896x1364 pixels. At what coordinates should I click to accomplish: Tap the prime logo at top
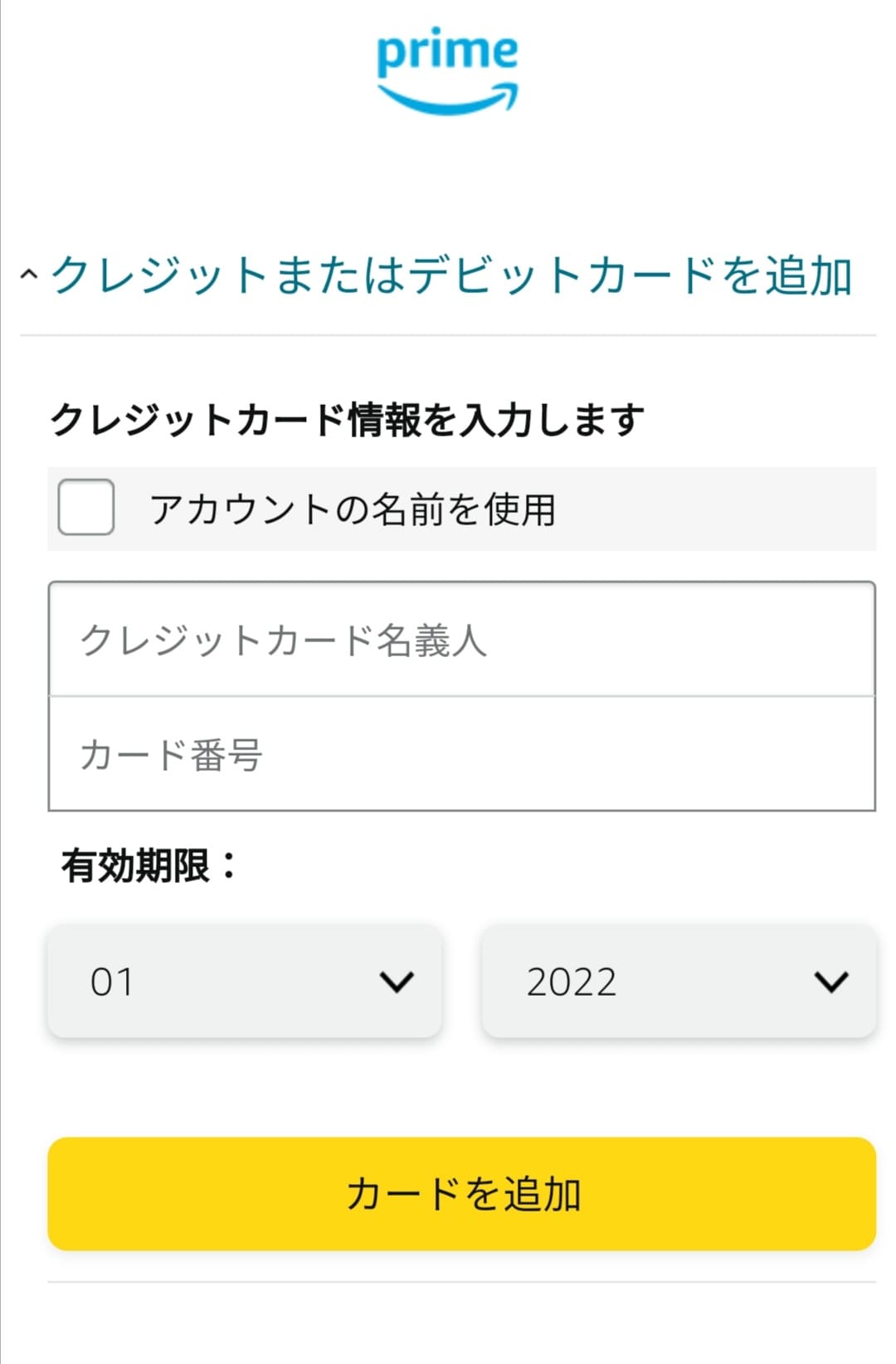447,71
